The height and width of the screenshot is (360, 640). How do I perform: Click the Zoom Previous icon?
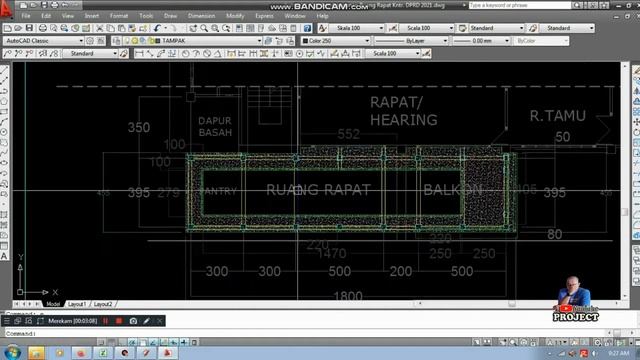[226, 28]
